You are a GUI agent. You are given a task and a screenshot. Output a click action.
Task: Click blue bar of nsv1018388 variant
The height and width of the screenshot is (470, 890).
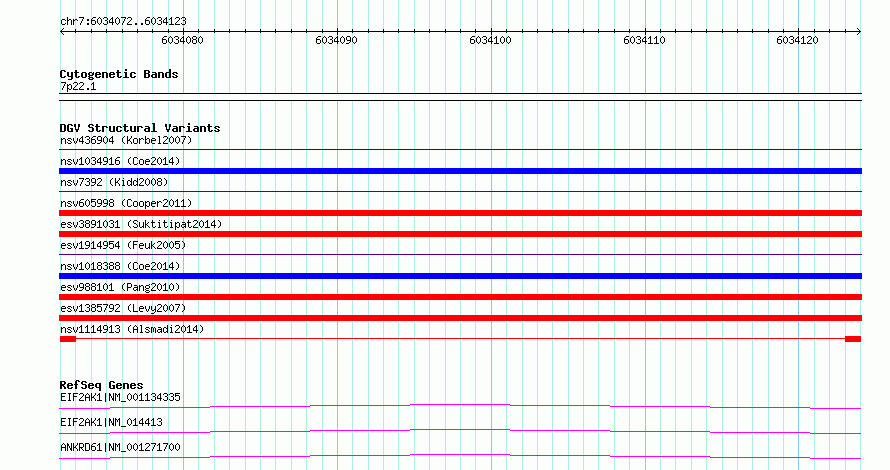460,276
